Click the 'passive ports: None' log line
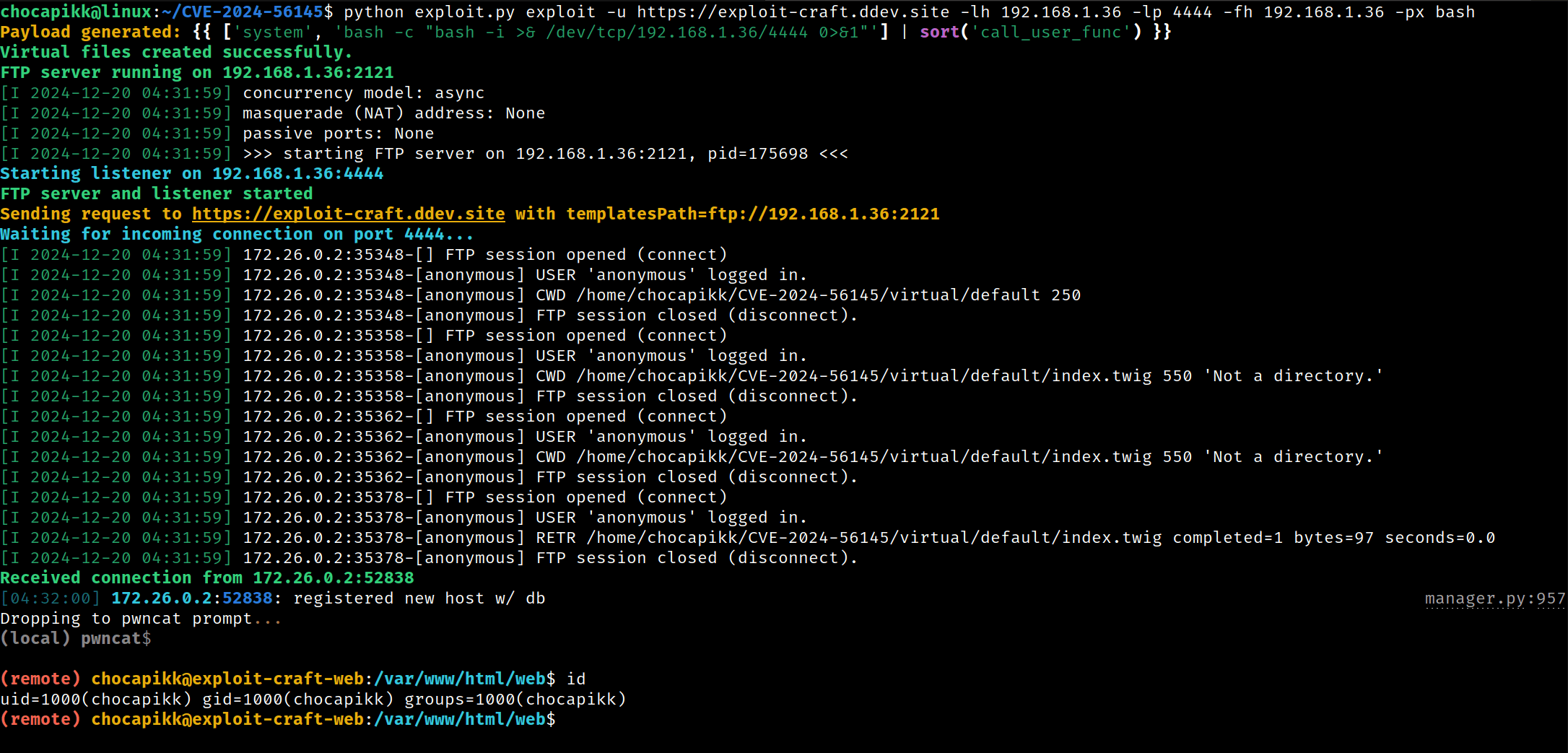Image resolution: width=1568 pixels, height=753 pixels. point(217,134)
